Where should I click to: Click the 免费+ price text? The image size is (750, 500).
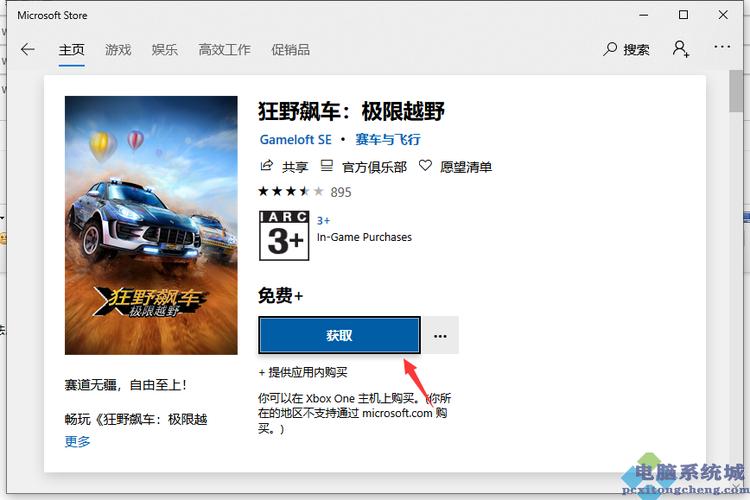280,295
